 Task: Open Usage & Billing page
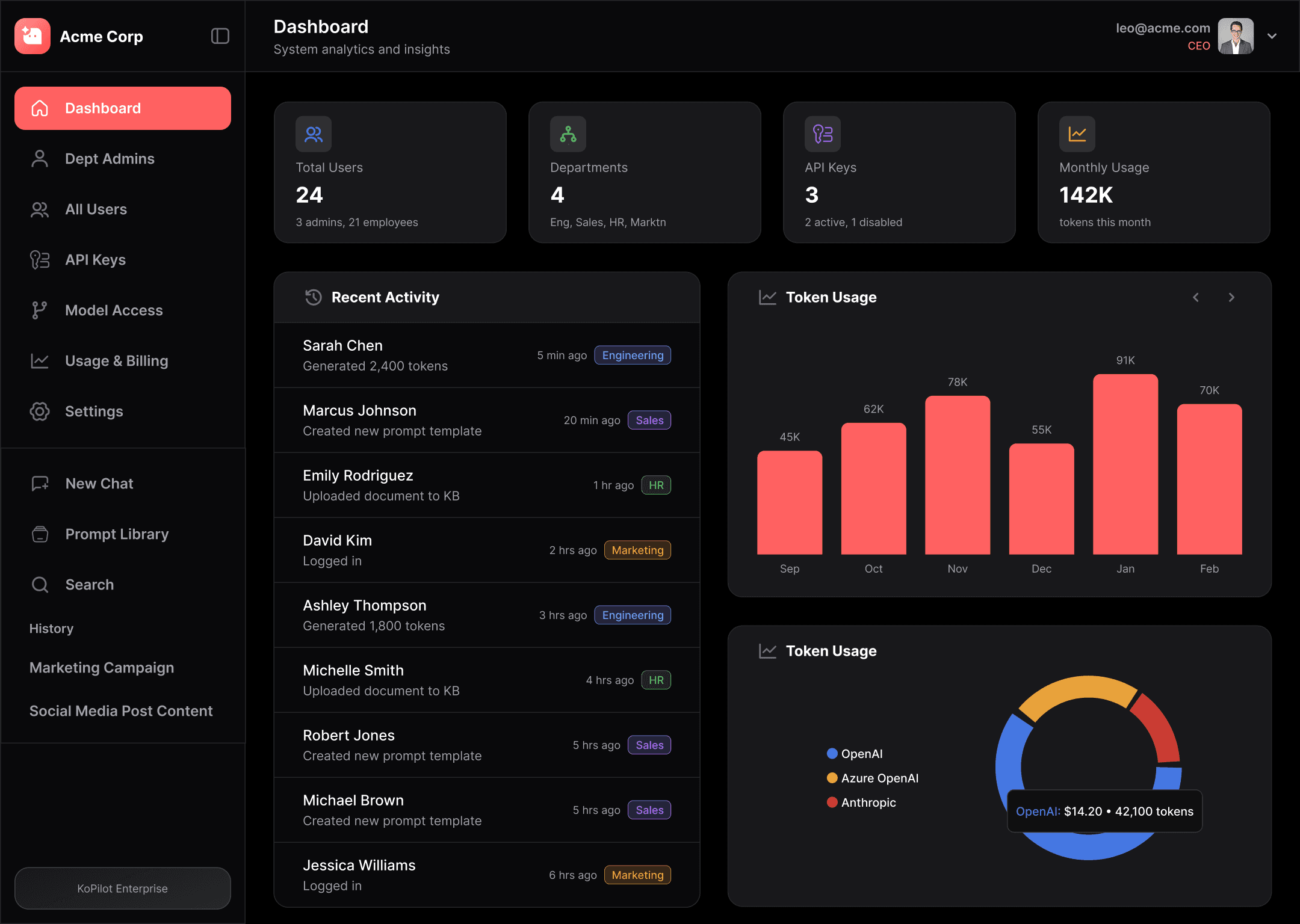pyautogui.click(x=116, y=361)
